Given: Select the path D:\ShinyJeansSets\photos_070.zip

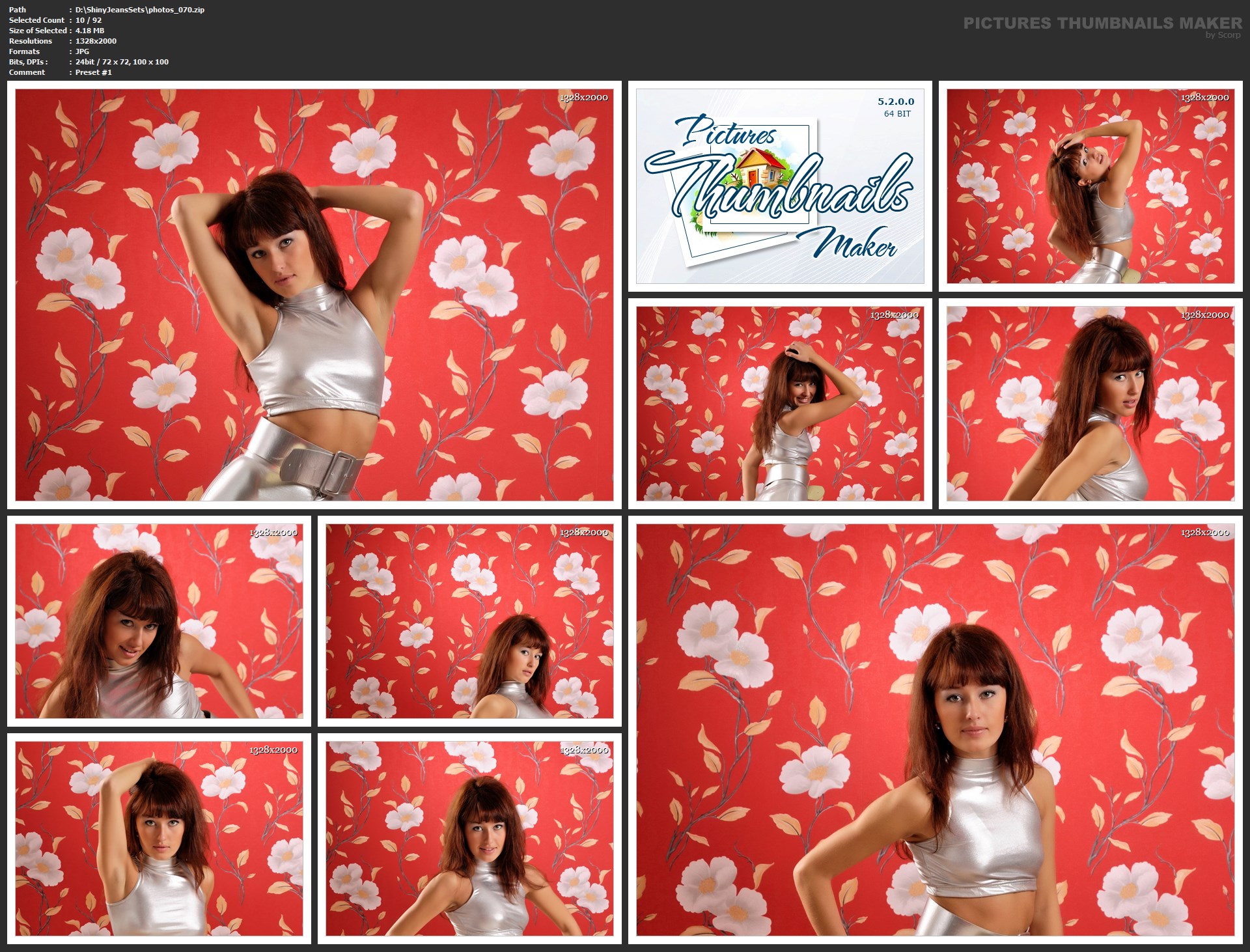Looking at the screenshot, I should click(140, 10).
